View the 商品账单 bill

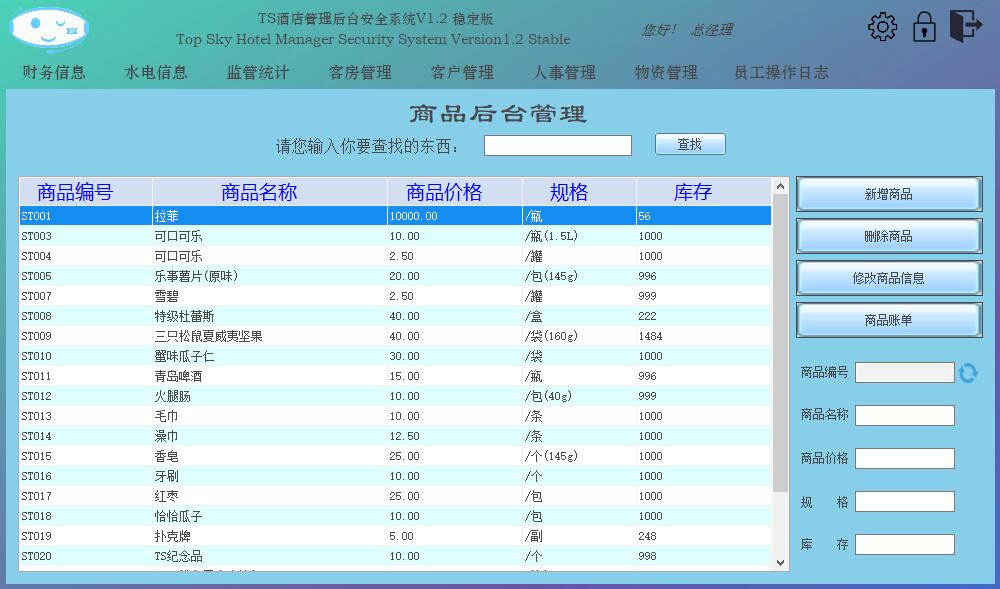(x=886, y=320)
